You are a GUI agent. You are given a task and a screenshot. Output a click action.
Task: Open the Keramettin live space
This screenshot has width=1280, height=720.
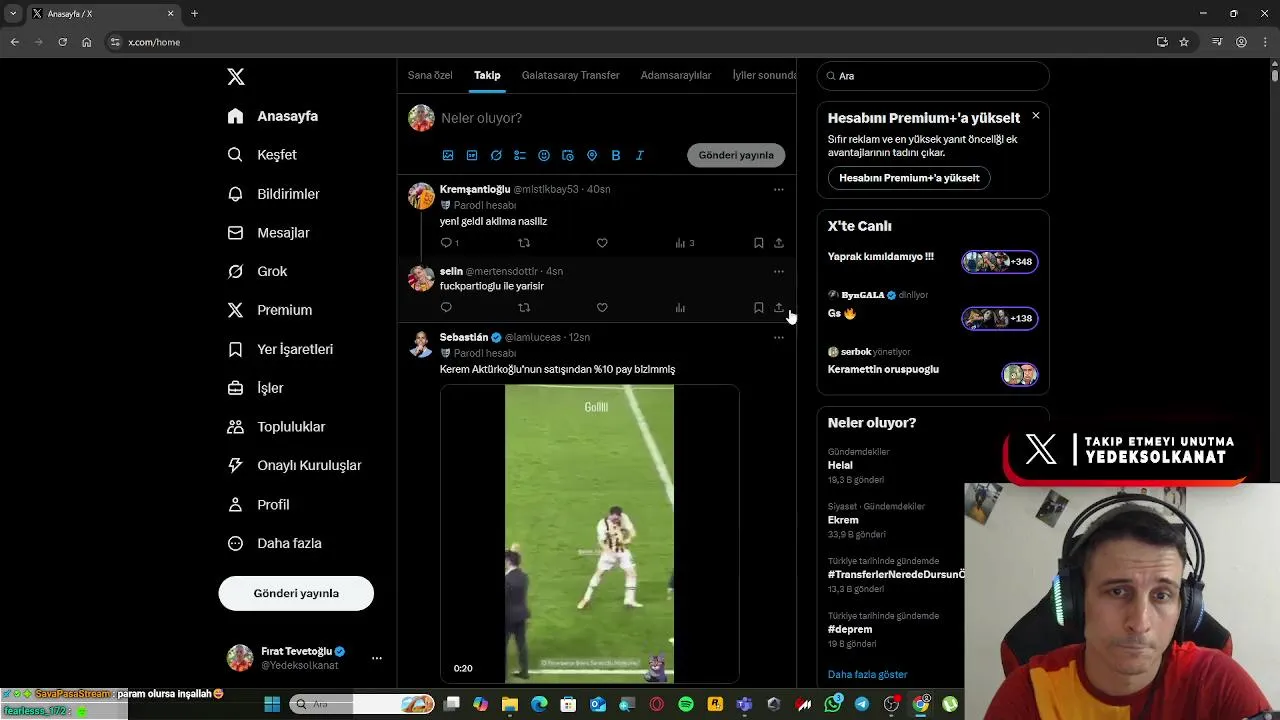click(x=1020, y=375)
